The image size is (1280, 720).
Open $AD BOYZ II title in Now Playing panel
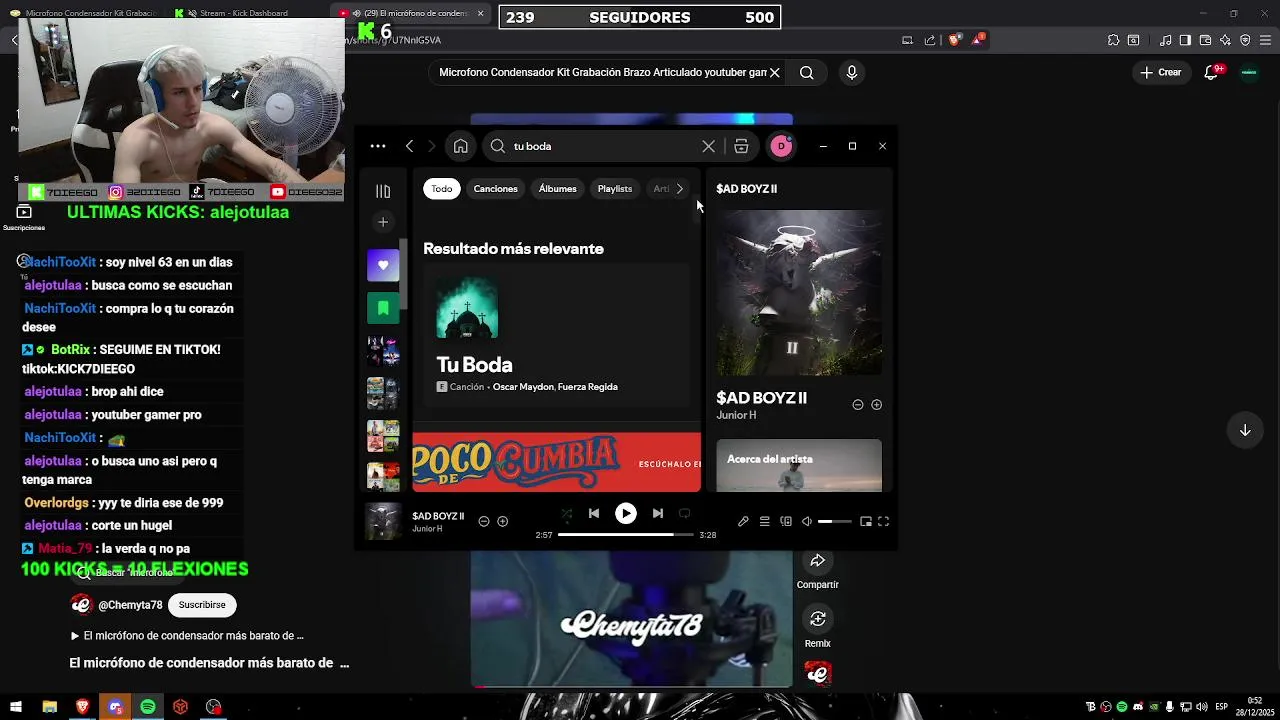(761, 398)
